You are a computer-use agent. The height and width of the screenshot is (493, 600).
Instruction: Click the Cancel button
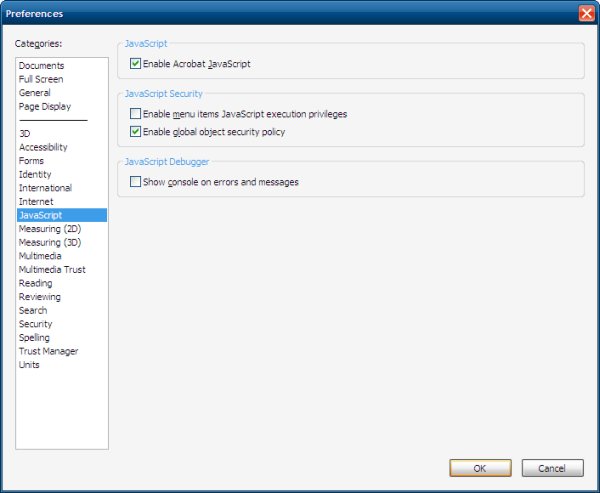[x=553, y=468]
